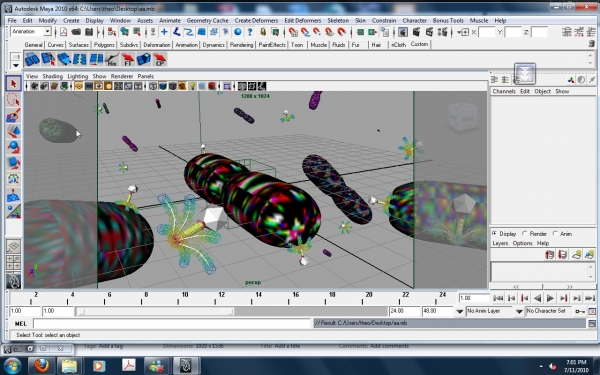Click the Set Key icon beside No Character Set
Image resolution: width=600 pixels, height=375 pixels.
580,311
